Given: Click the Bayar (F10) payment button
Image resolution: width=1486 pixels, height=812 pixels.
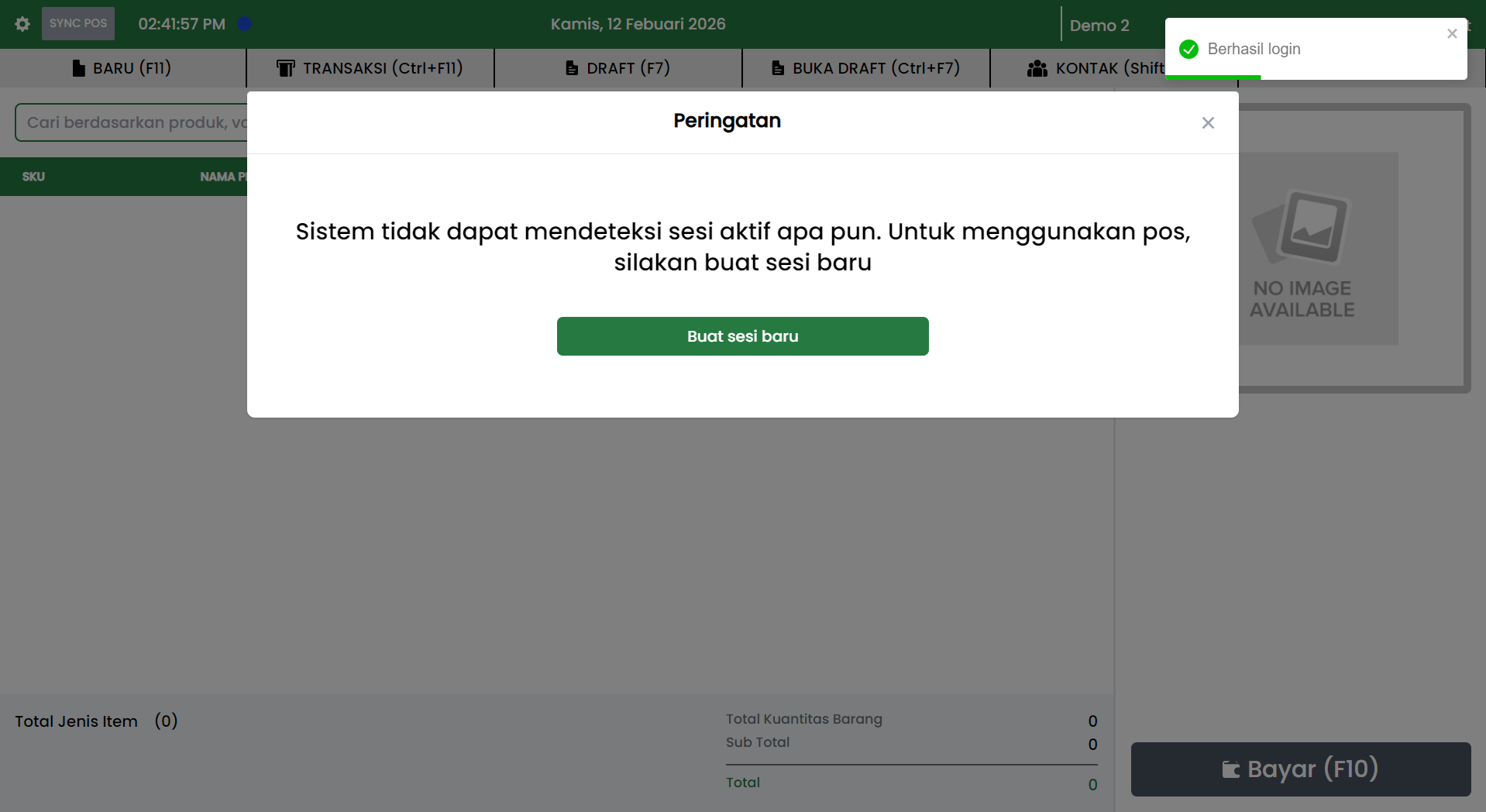Looking at the screenshot, I should tap(1300, 769).
